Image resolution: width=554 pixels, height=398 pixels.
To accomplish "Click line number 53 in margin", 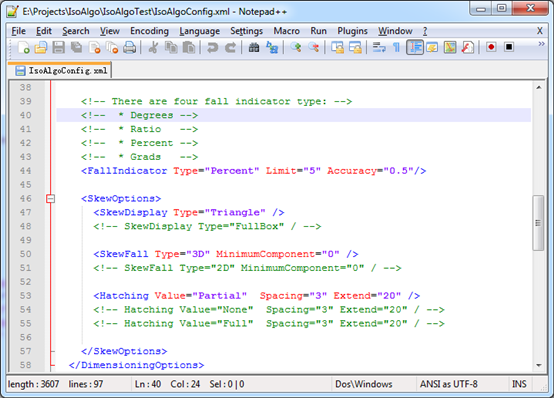I will click(25, 295).
